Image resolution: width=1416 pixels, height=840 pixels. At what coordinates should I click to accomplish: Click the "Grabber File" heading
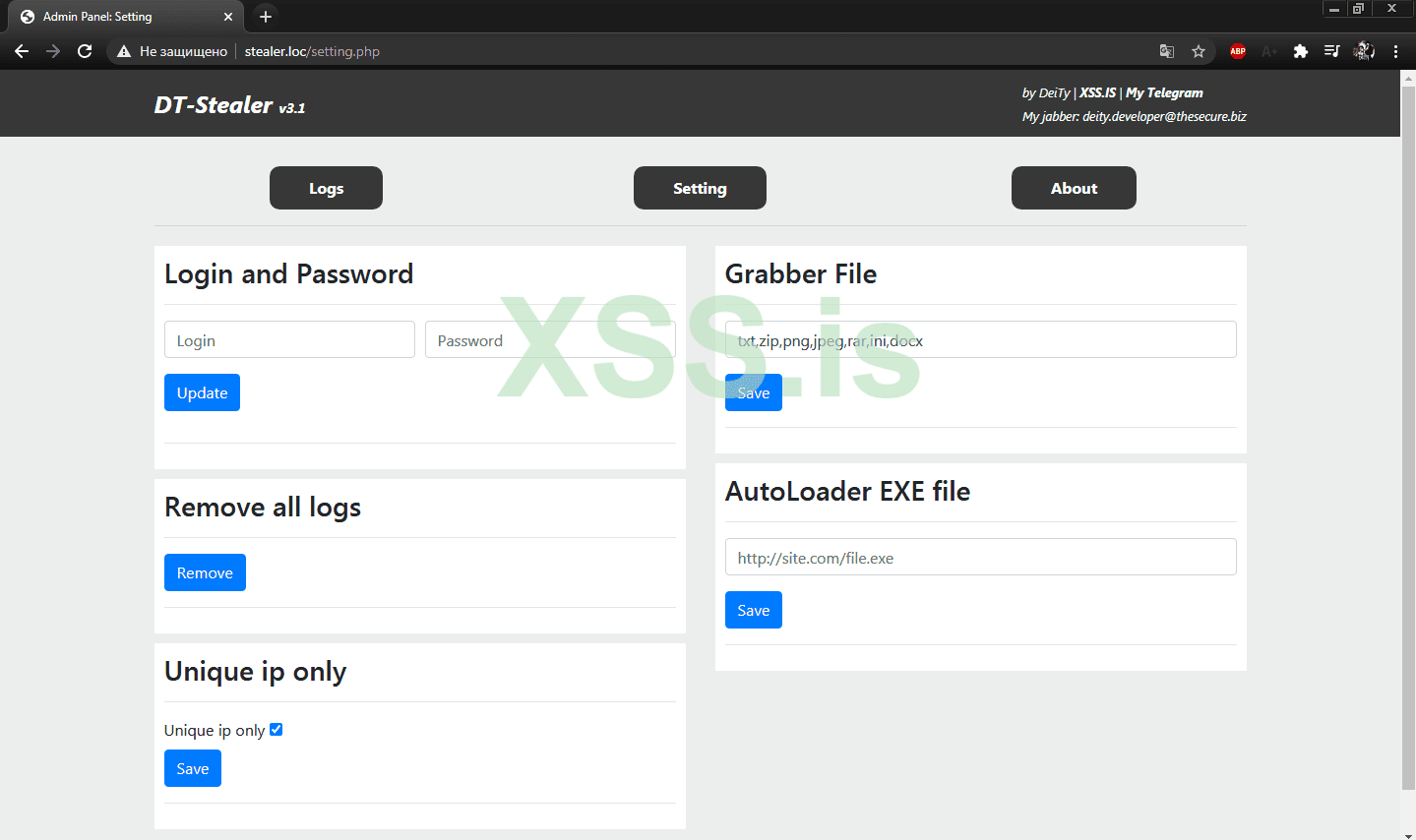click(801, 273)
